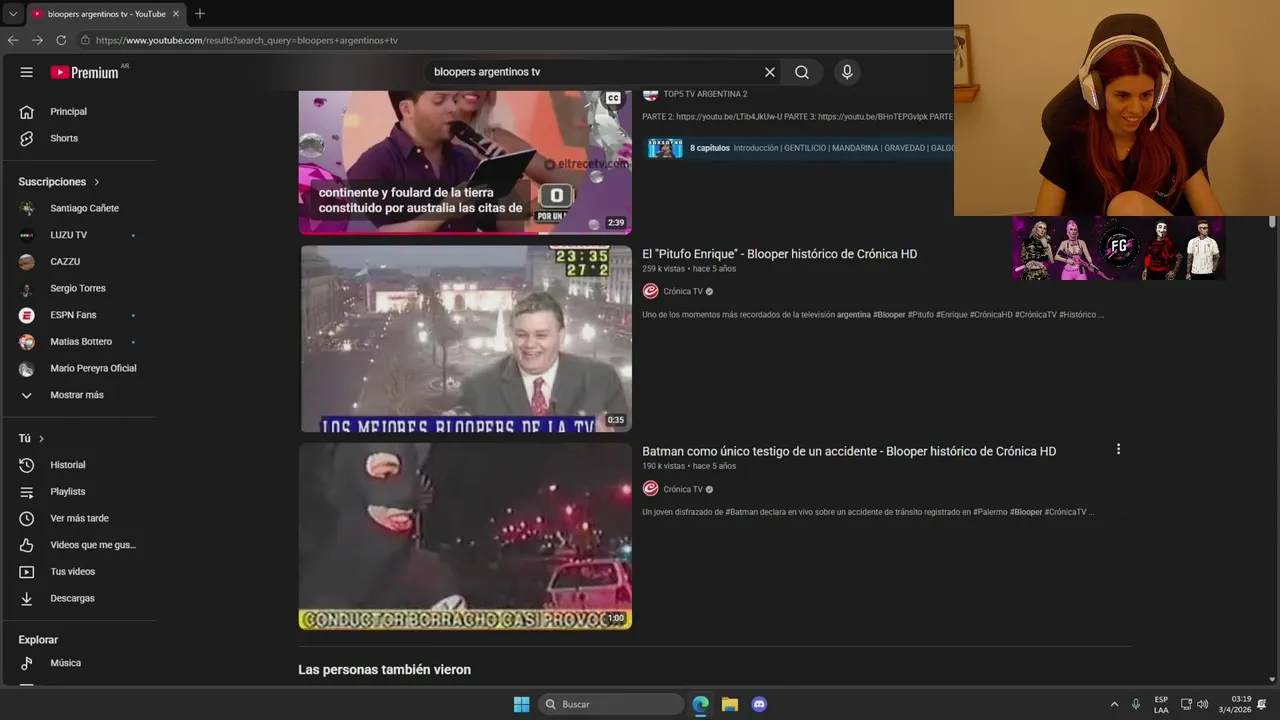Reload the YouTube page
Viewport: 1280px width, 720px height.
click(x=61, y=40)
